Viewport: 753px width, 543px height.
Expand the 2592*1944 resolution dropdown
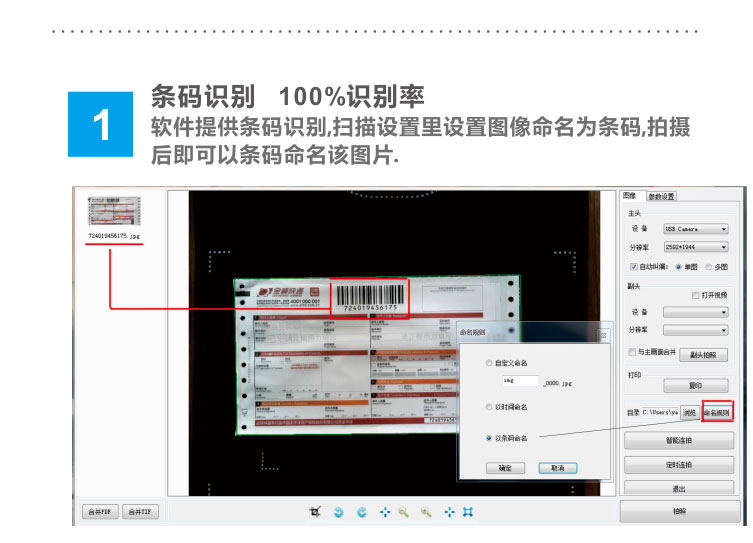click(696, 247)
